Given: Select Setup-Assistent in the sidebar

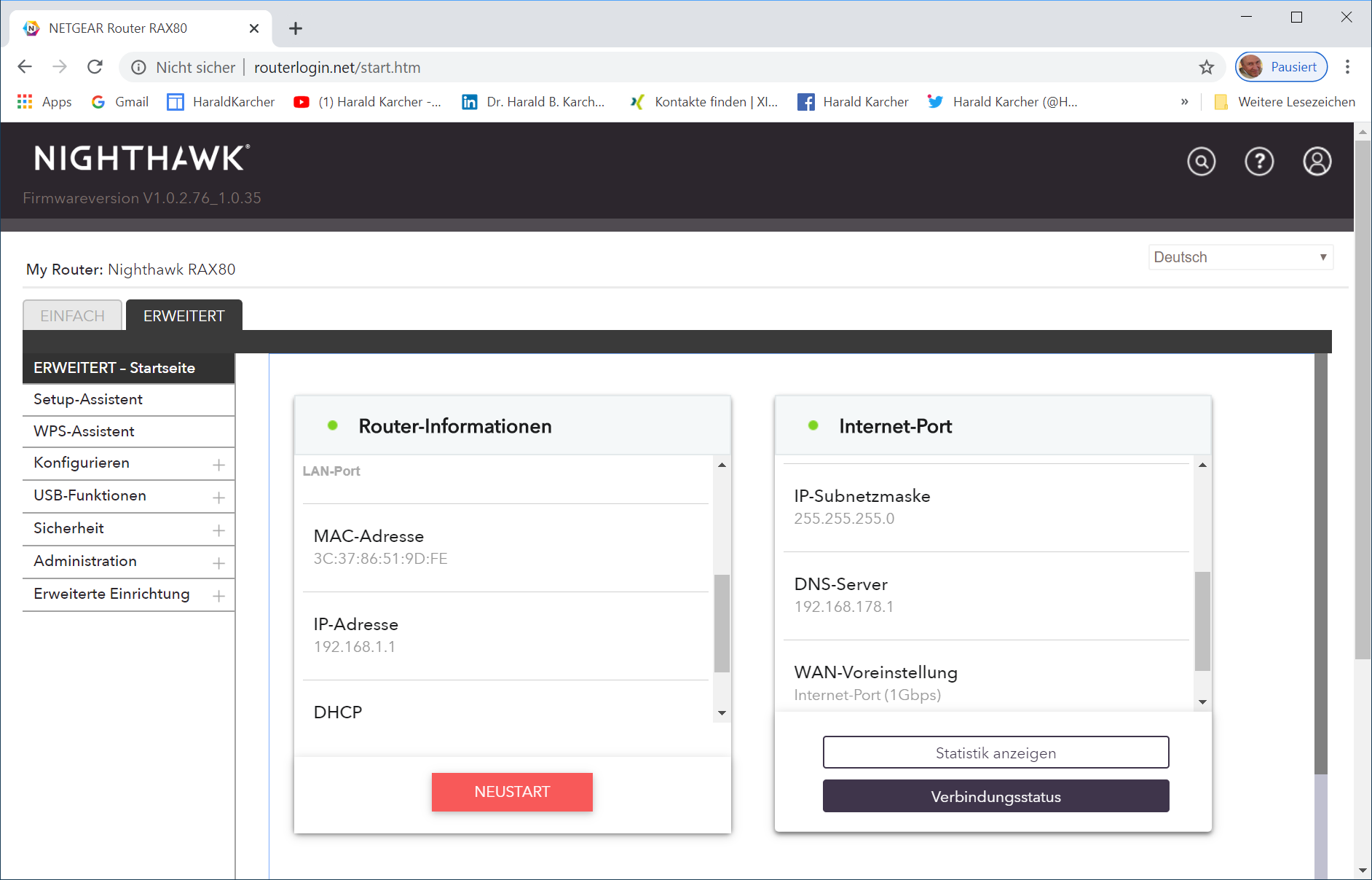Looking at the screenshot, I should point(88,399).
